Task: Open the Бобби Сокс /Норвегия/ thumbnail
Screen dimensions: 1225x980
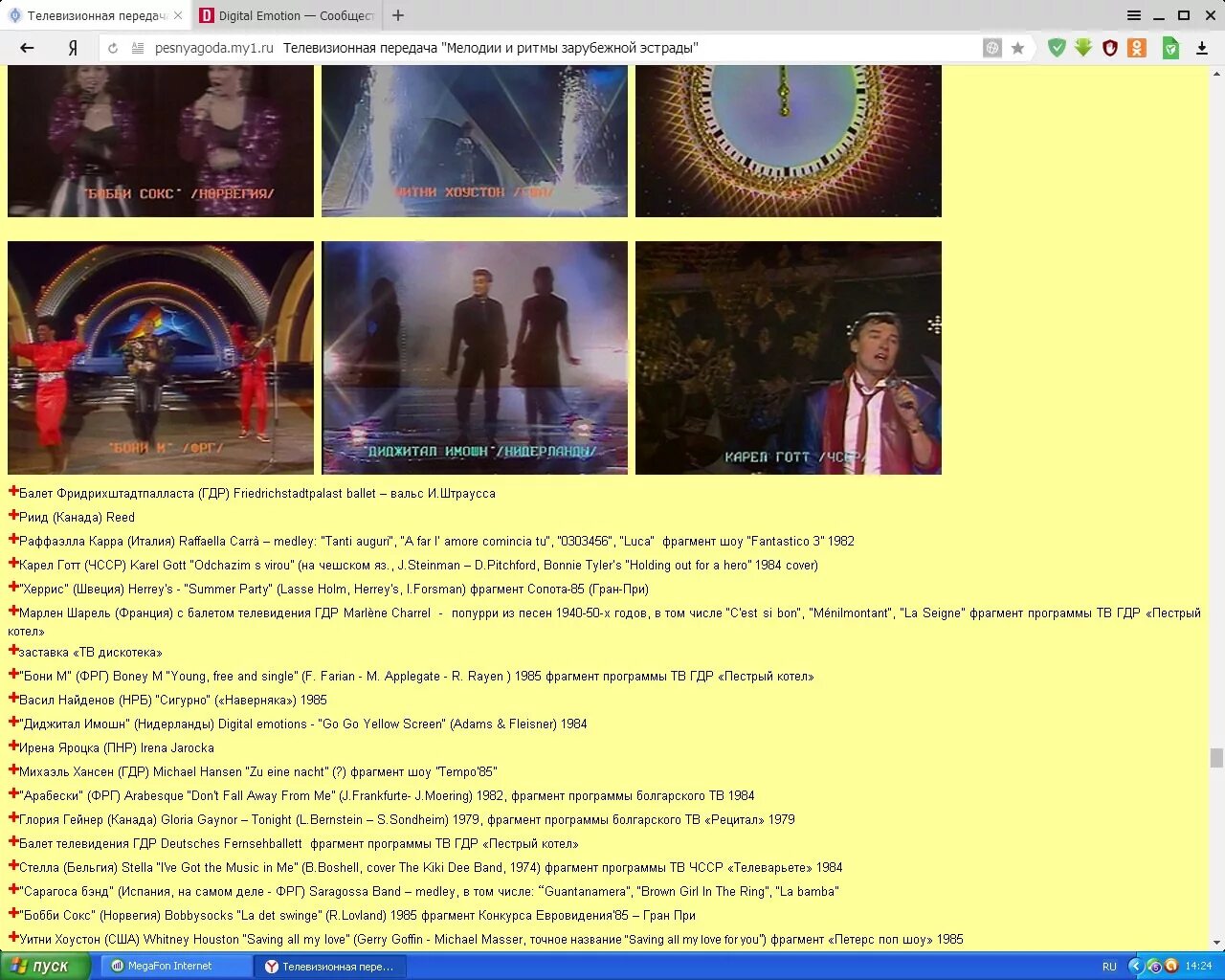Action: (x=161, y=142)
